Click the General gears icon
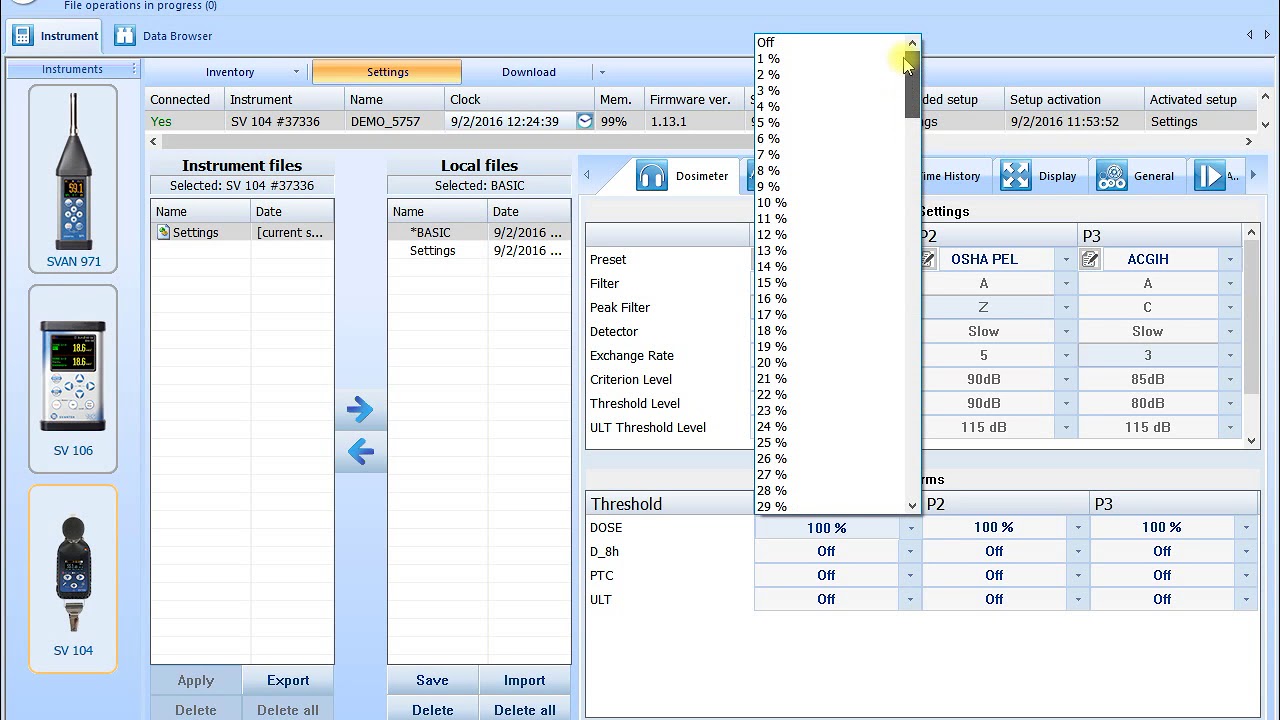Screen dimensions: 1280x720 (1112, 176)
